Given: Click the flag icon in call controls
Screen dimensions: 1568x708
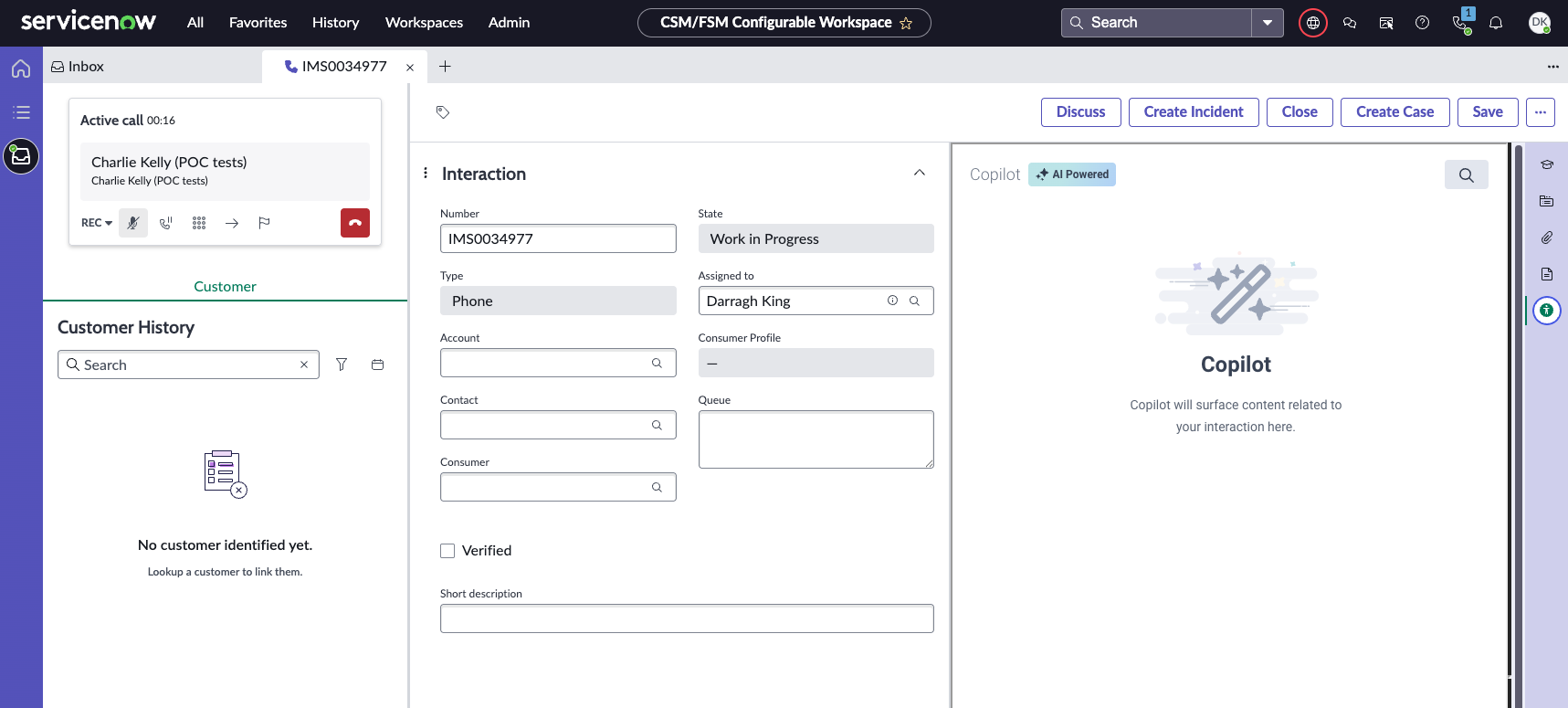Looking at the screenshot, I should pos(264,223).
